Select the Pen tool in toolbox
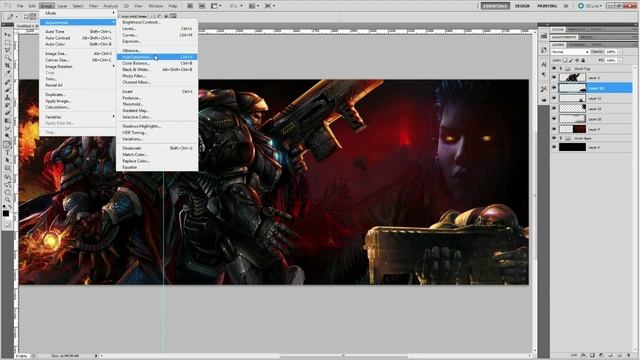 click(7, 145)
